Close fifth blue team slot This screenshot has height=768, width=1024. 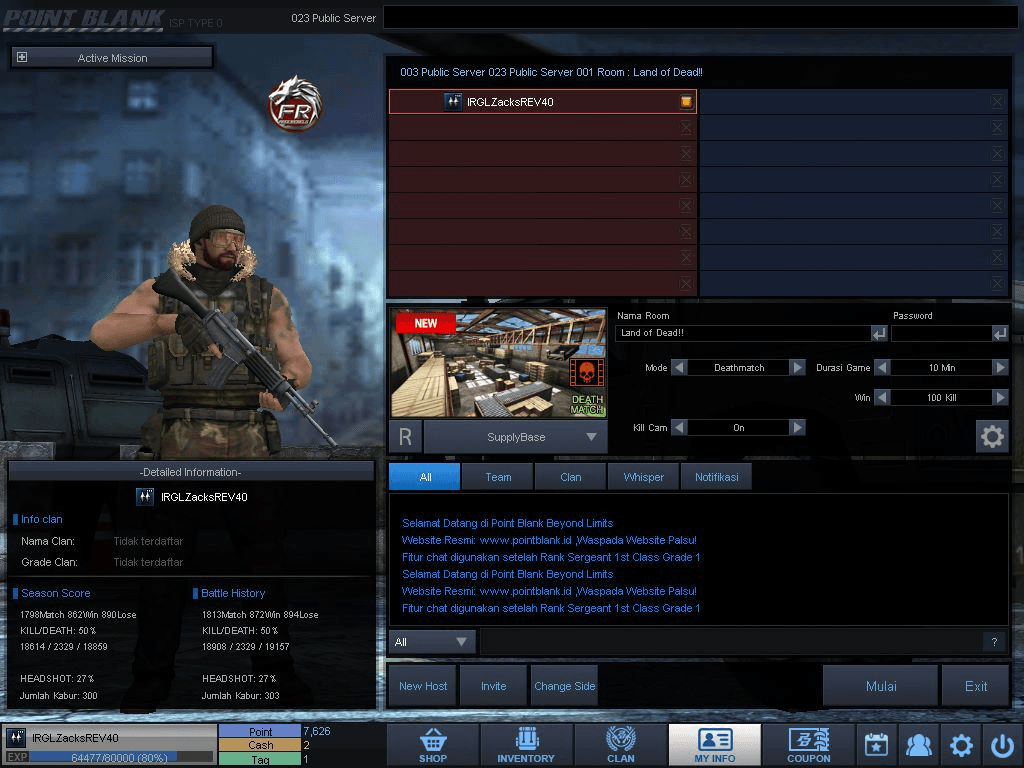click(997, 206)
